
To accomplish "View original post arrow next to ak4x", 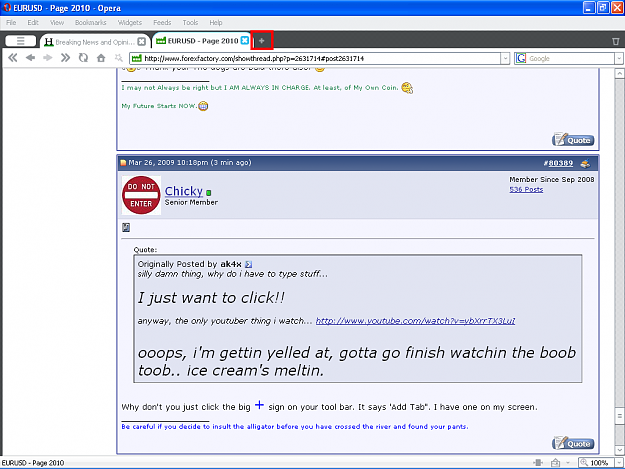I will click(x=248, y=264).
